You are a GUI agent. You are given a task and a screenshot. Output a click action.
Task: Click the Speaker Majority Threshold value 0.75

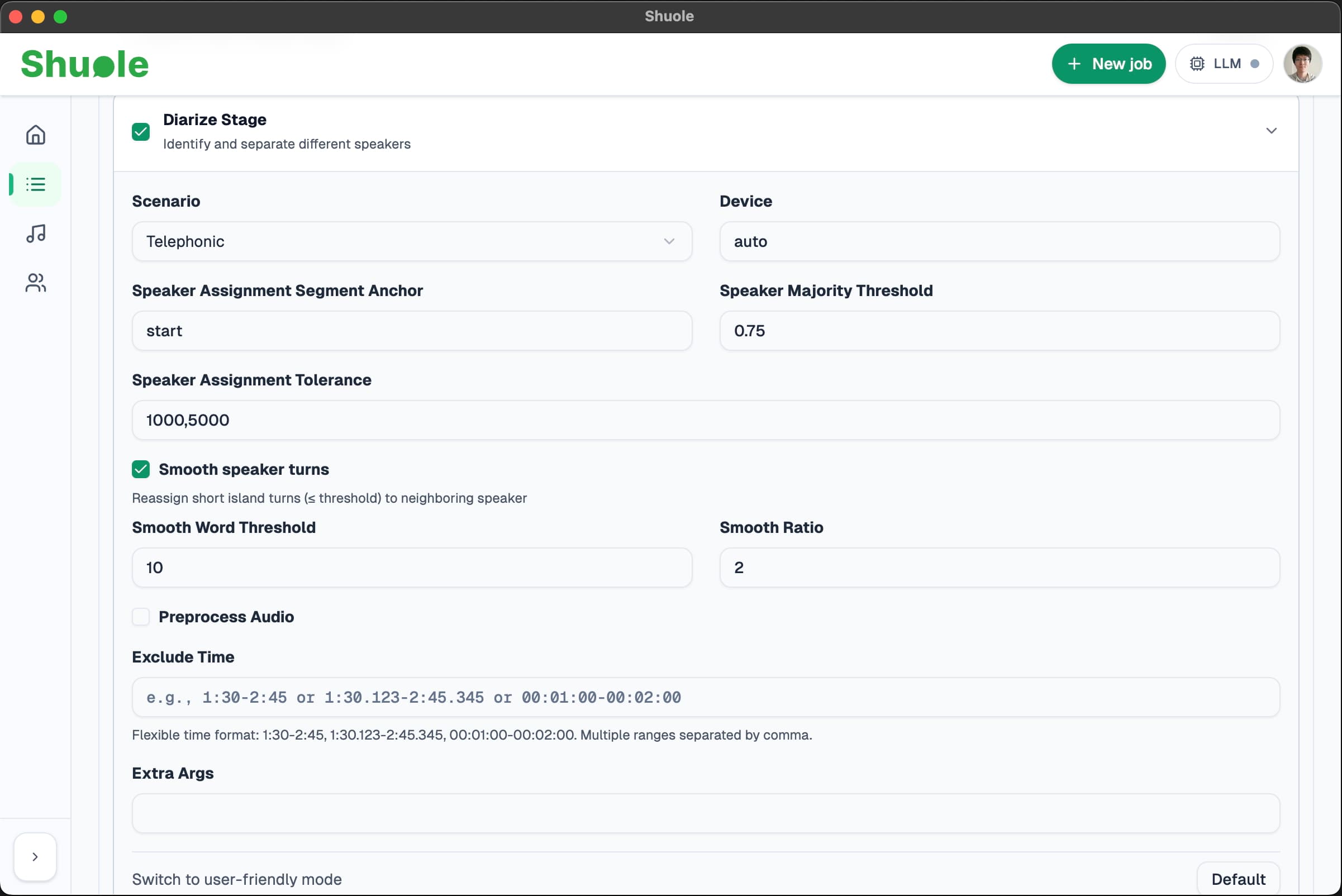(999, 330)
